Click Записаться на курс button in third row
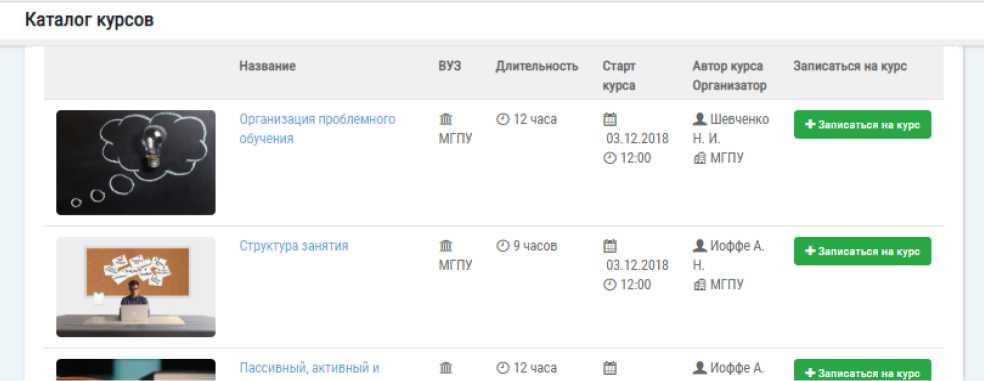The height and width of the screenshot is (381, 984). [862, 370]
